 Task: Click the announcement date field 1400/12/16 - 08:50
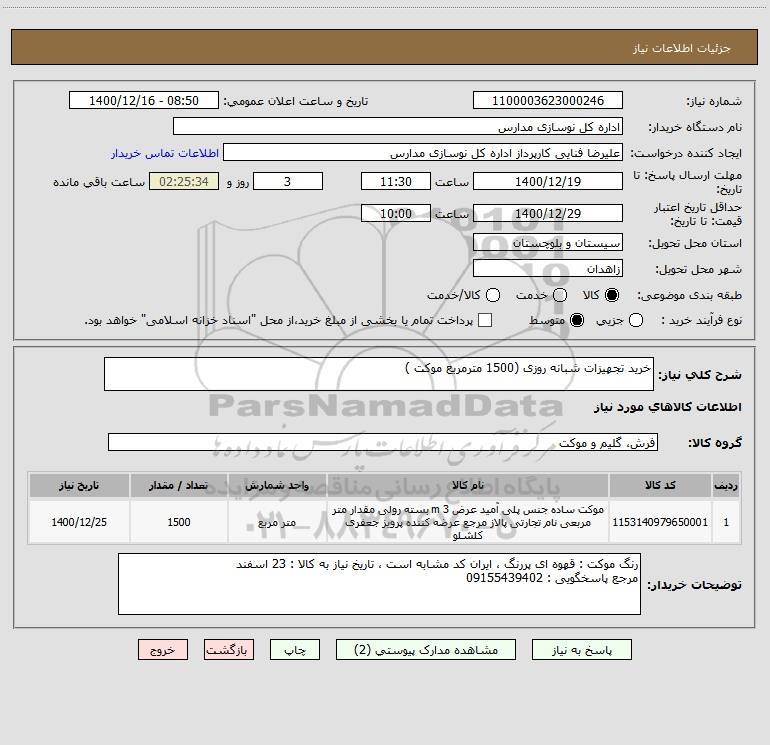[143, 100]
